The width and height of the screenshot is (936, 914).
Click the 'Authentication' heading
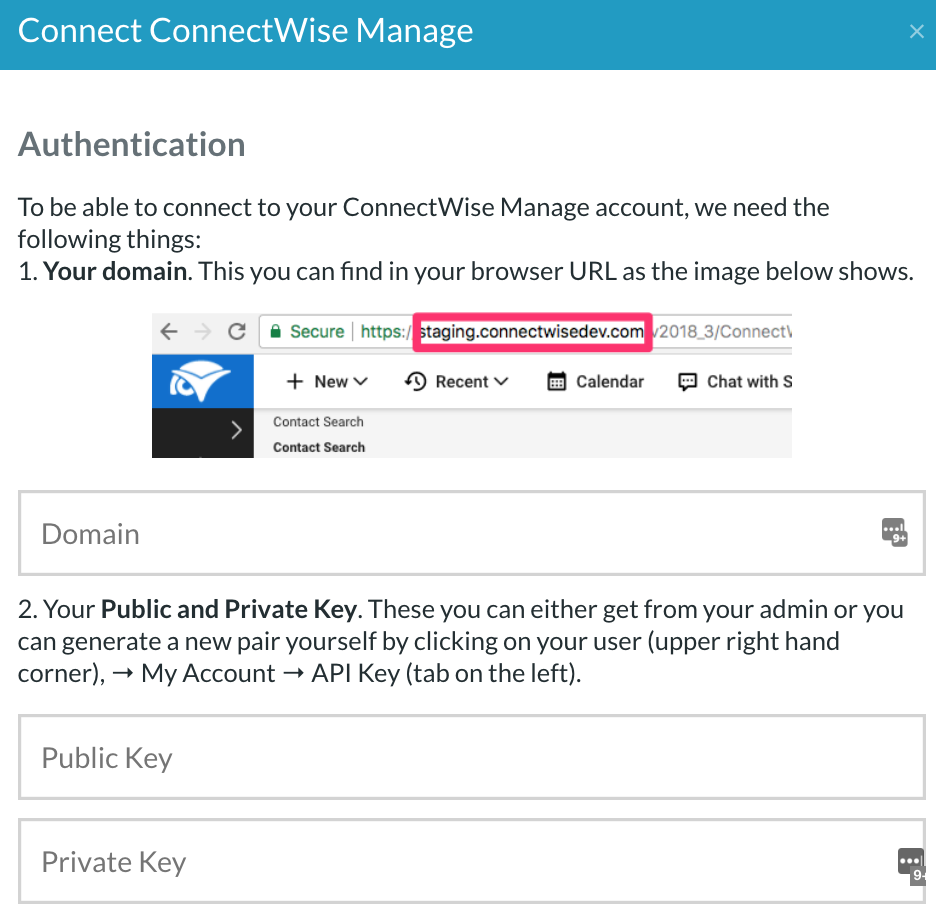tap(131, 144)
